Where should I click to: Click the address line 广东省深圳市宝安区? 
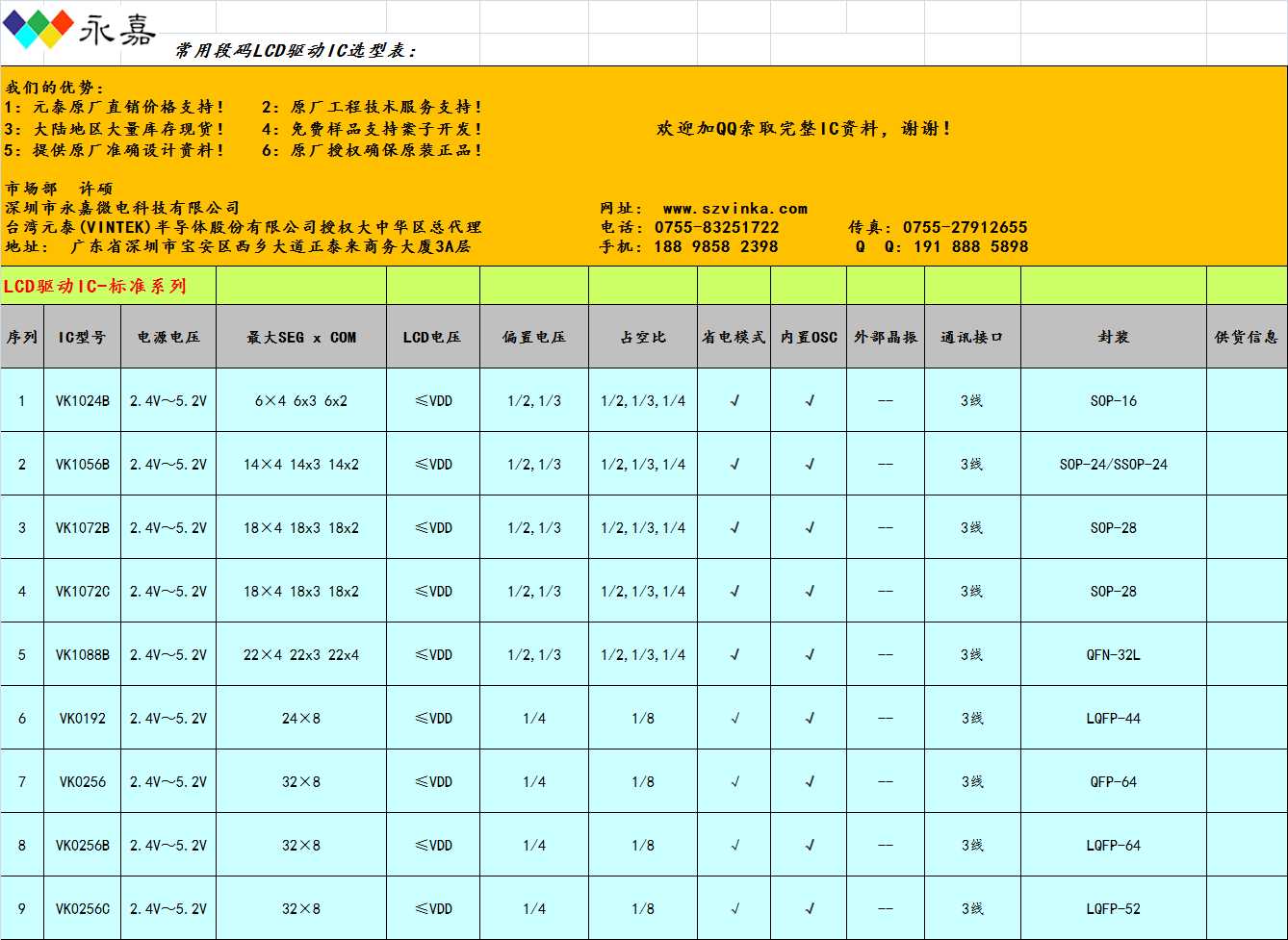click(x=238, y=246)
